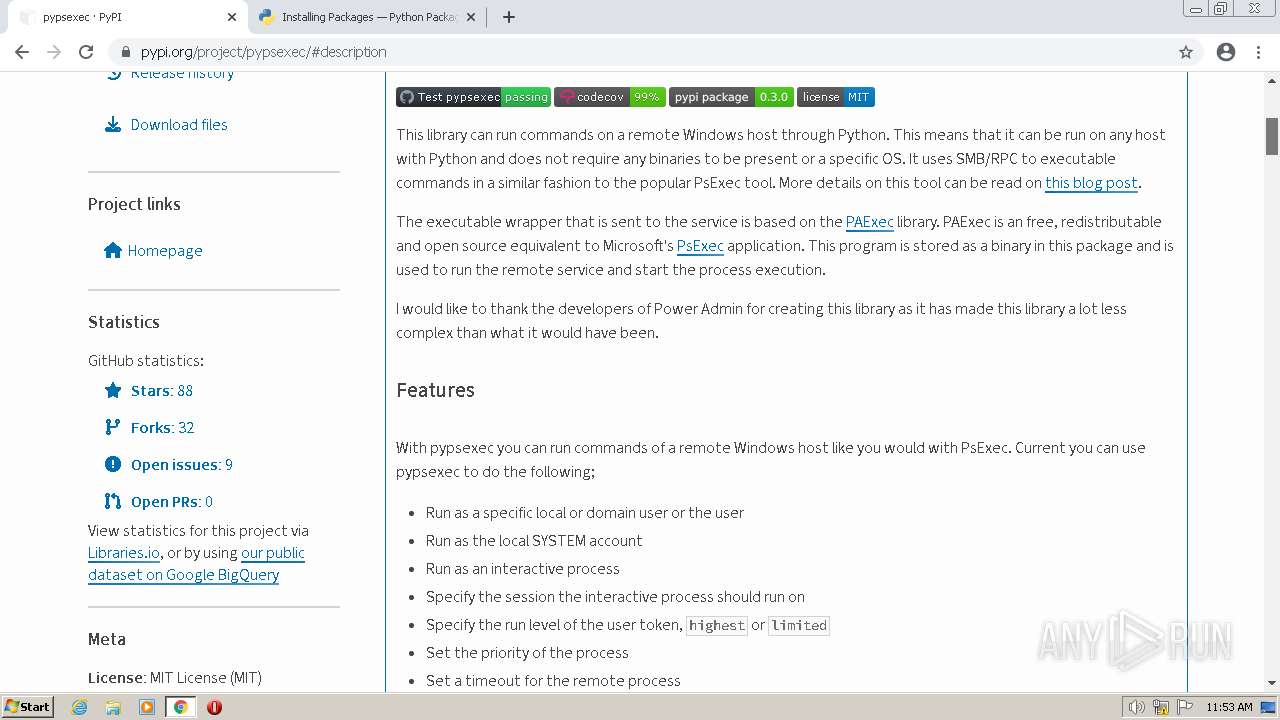Open a new browser tab

[x=509, y=17]
